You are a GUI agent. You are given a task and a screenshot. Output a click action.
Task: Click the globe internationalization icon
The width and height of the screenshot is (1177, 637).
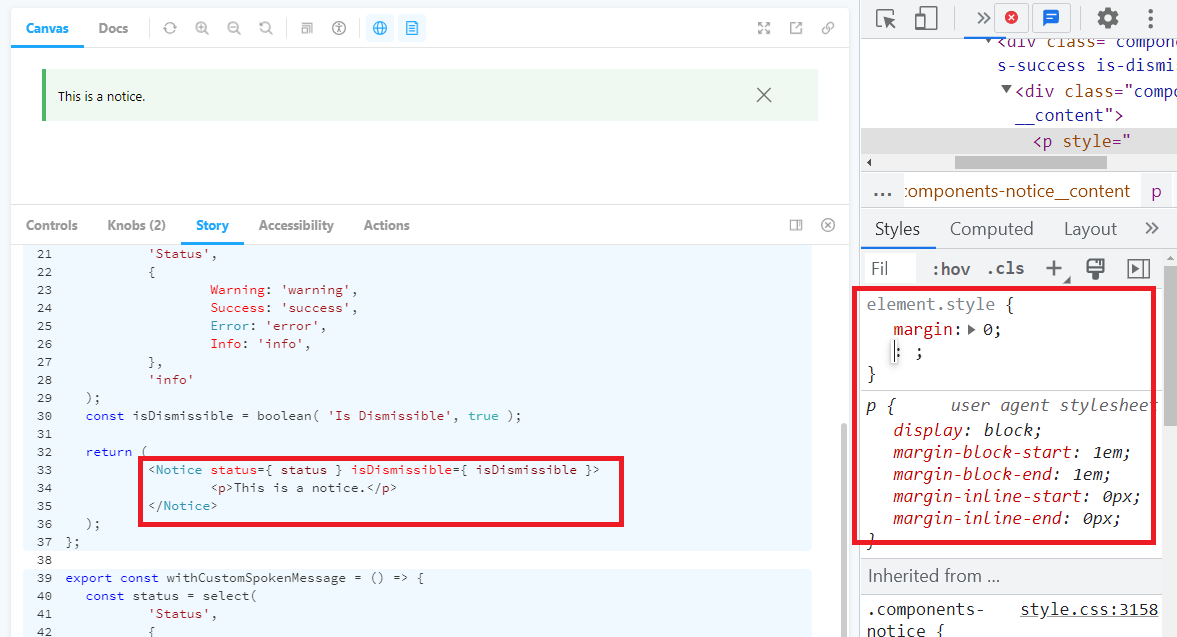pos(379,28)
